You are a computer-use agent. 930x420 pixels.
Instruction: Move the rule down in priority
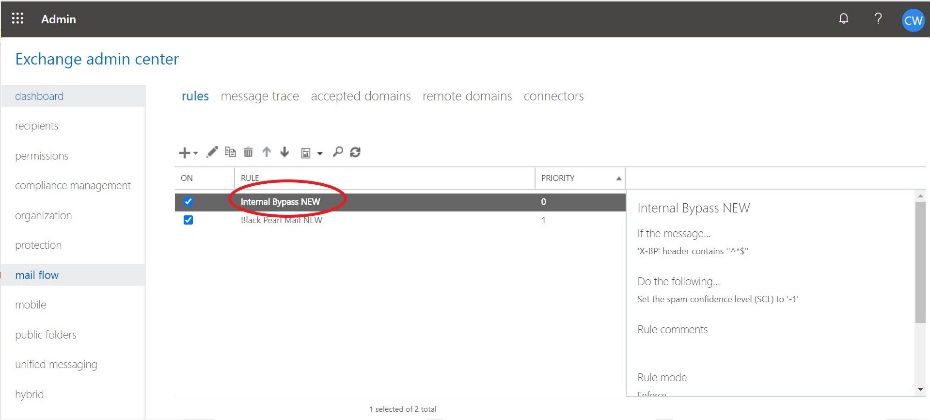pos(284,152)
